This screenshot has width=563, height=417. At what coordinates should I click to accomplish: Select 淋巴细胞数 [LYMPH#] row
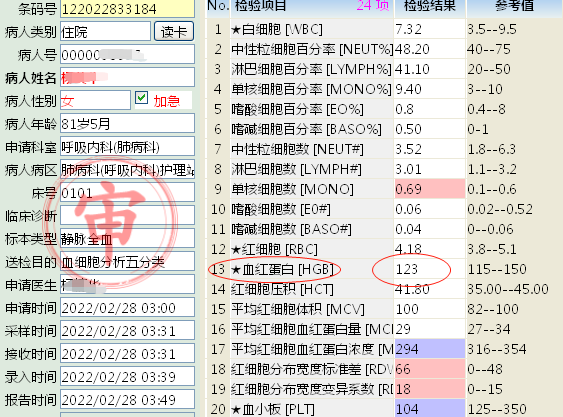pos(384,169)
